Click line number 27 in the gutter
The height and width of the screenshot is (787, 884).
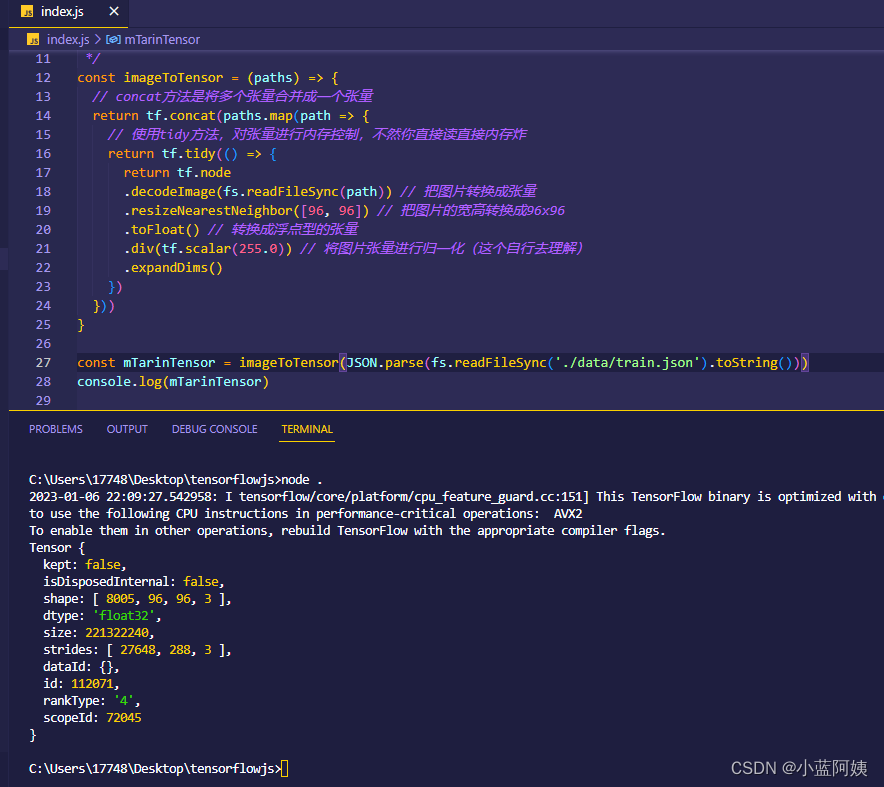[x=43, y=363]
